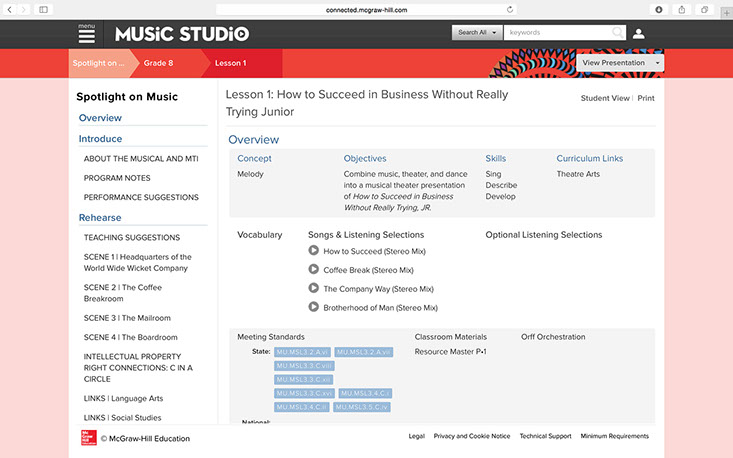Click the Concept heading link
Viewport: 733px width, 458px height.
(254, 158)
